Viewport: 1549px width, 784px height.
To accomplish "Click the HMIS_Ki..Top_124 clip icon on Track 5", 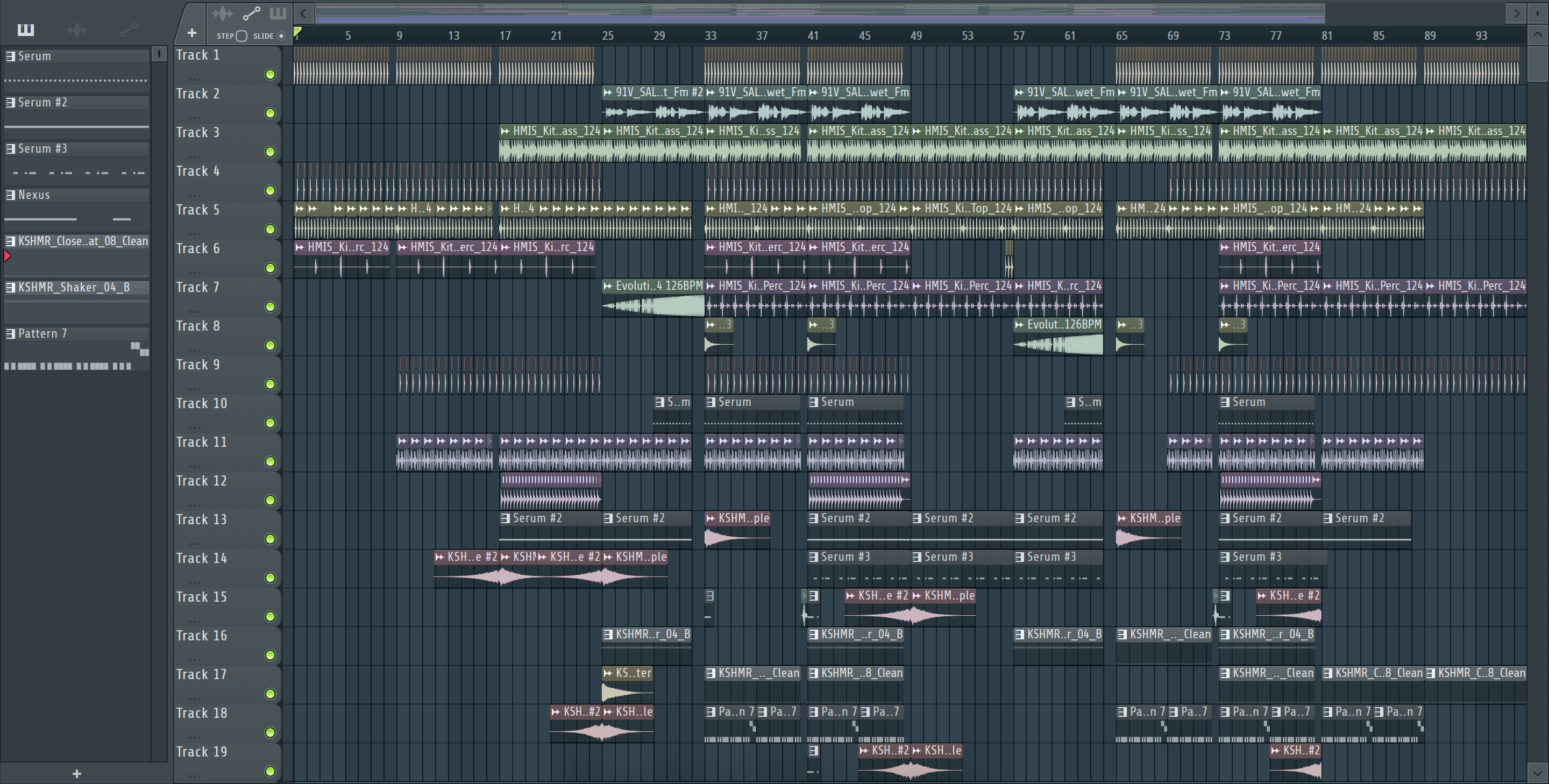I will [x=916, y=209].
